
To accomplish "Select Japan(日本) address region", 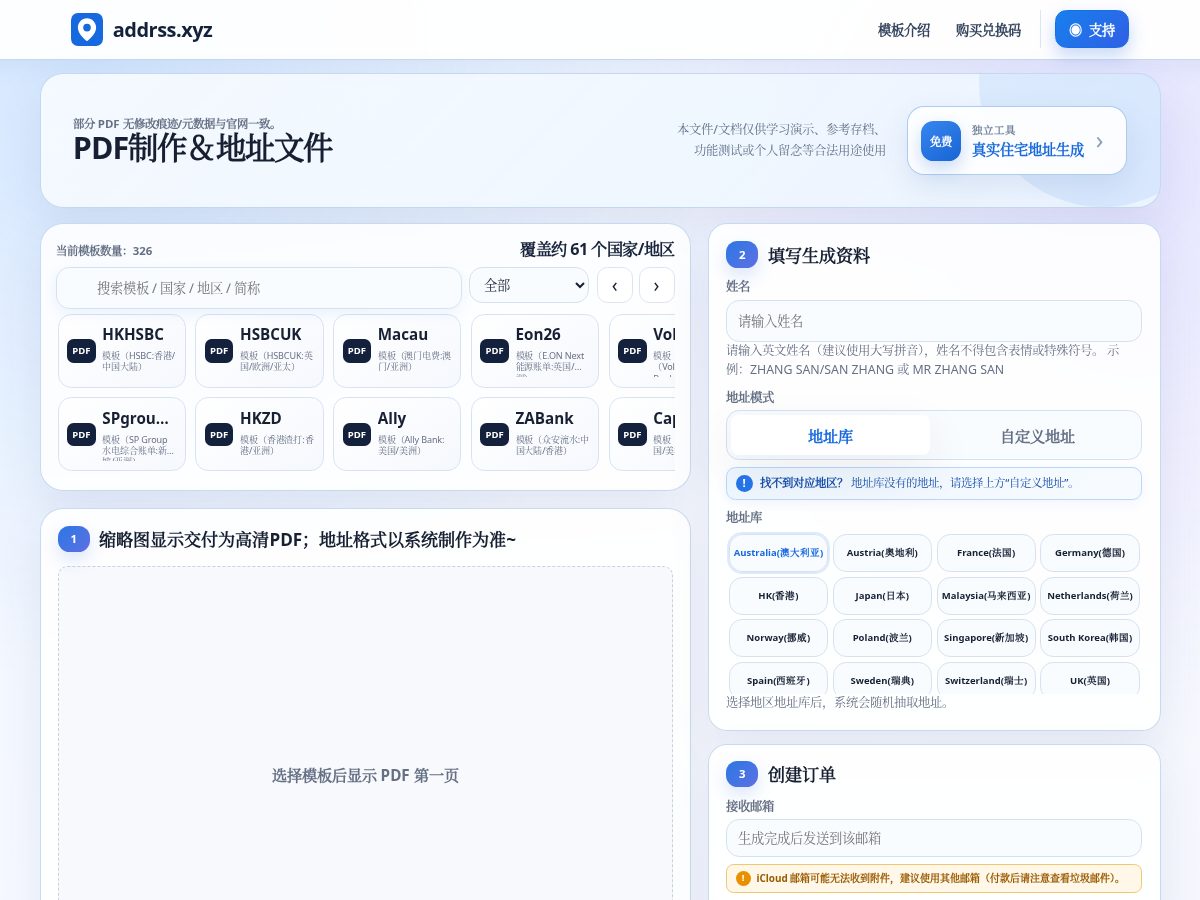I will [882, 596].
